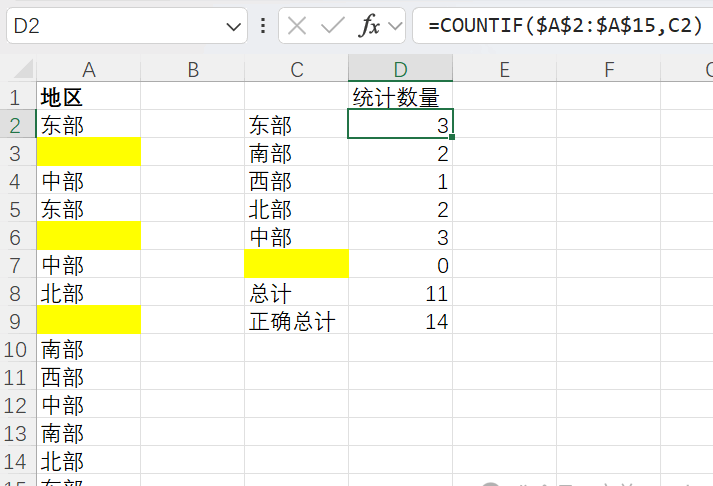Click cell C6 containing 中部
The width and height of the screenshot is (713, 486).
click(296, 237)
